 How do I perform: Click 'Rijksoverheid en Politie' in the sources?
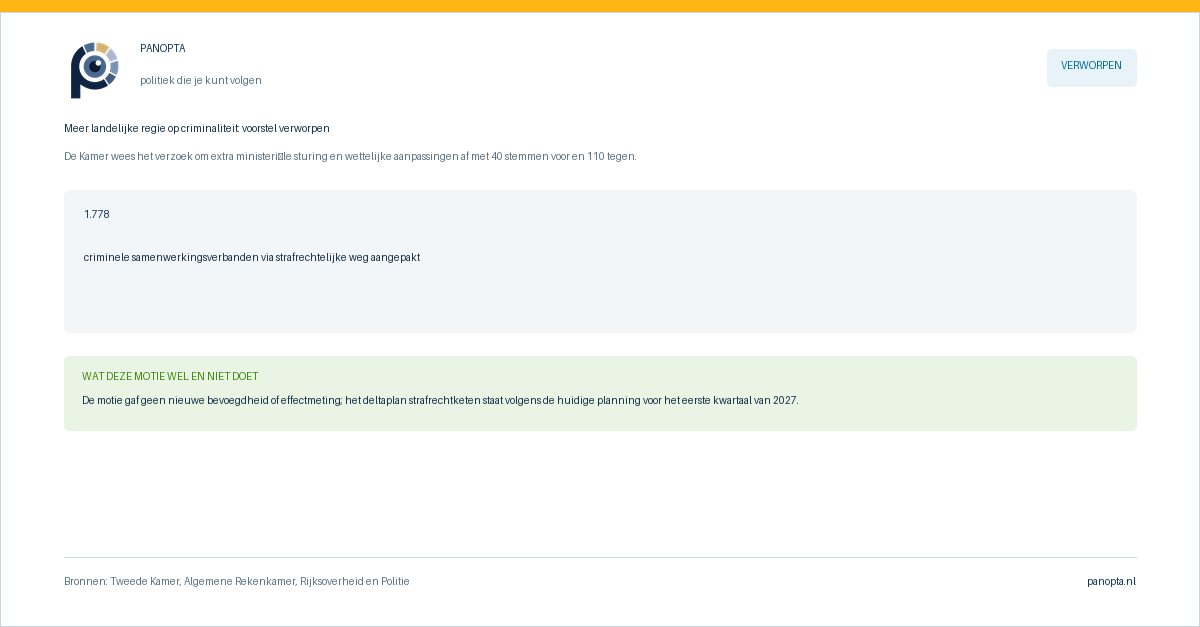tap(354, 581)
